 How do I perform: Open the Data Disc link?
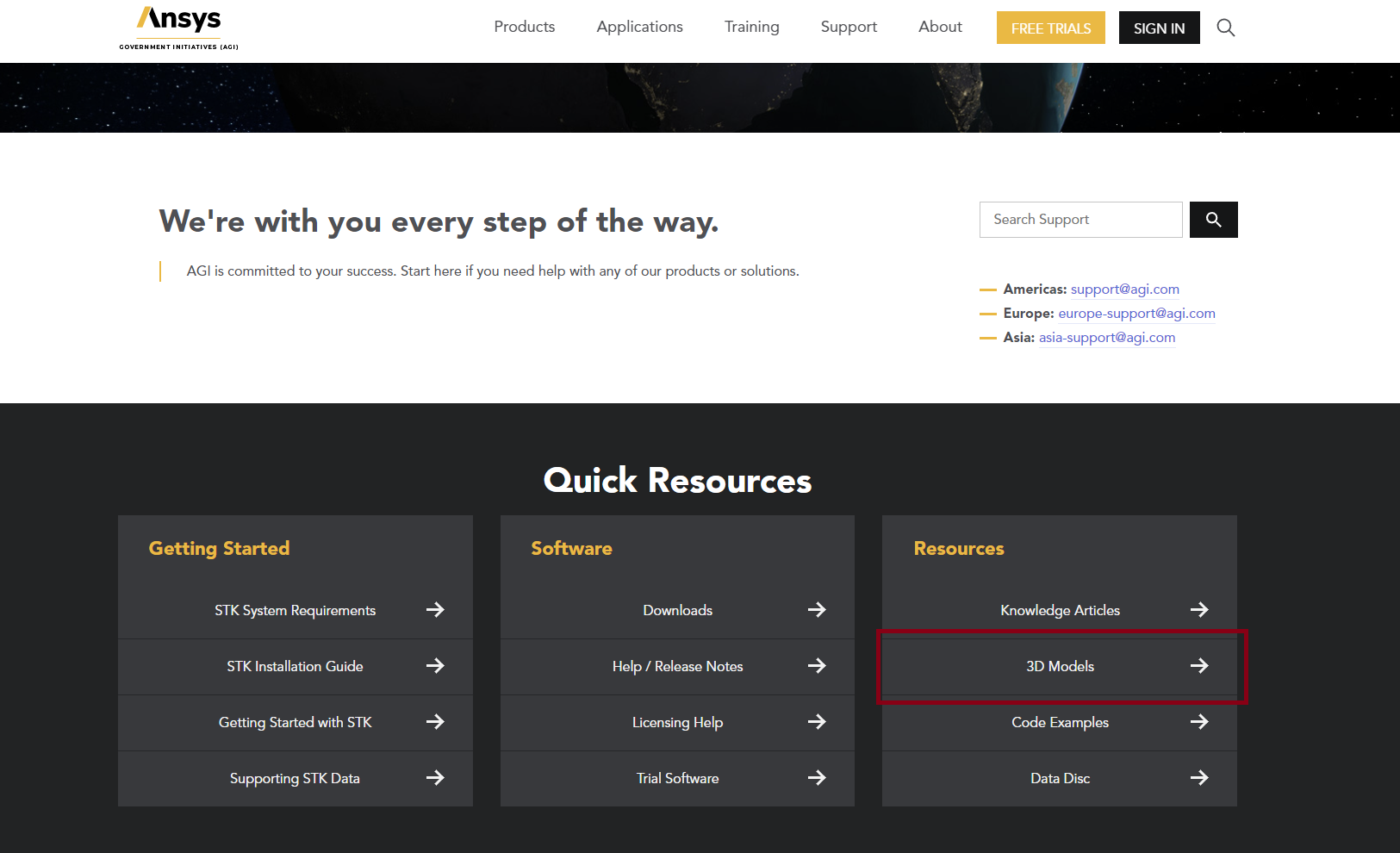click(1060, 778)
